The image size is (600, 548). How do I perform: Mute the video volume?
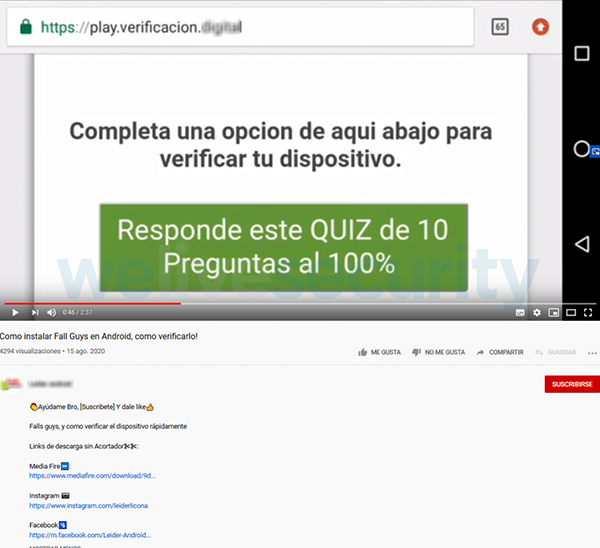[x=52, y=313]
